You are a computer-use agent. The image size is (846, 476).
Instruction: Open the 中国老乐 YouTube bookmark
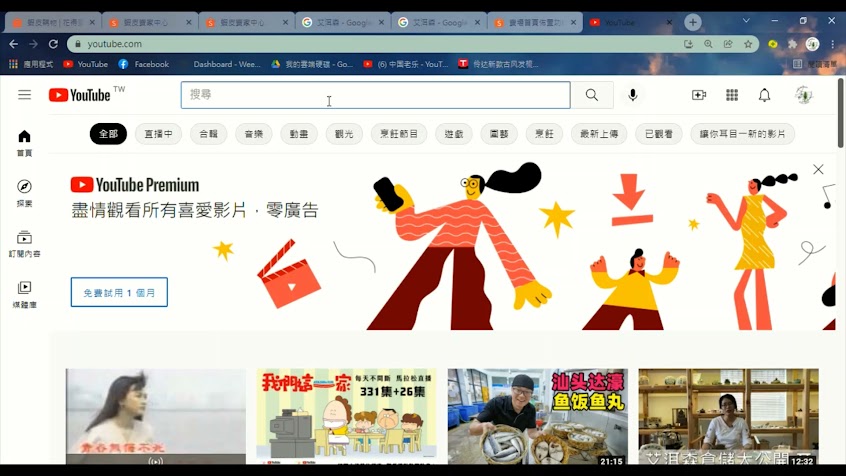click(406, 64)
